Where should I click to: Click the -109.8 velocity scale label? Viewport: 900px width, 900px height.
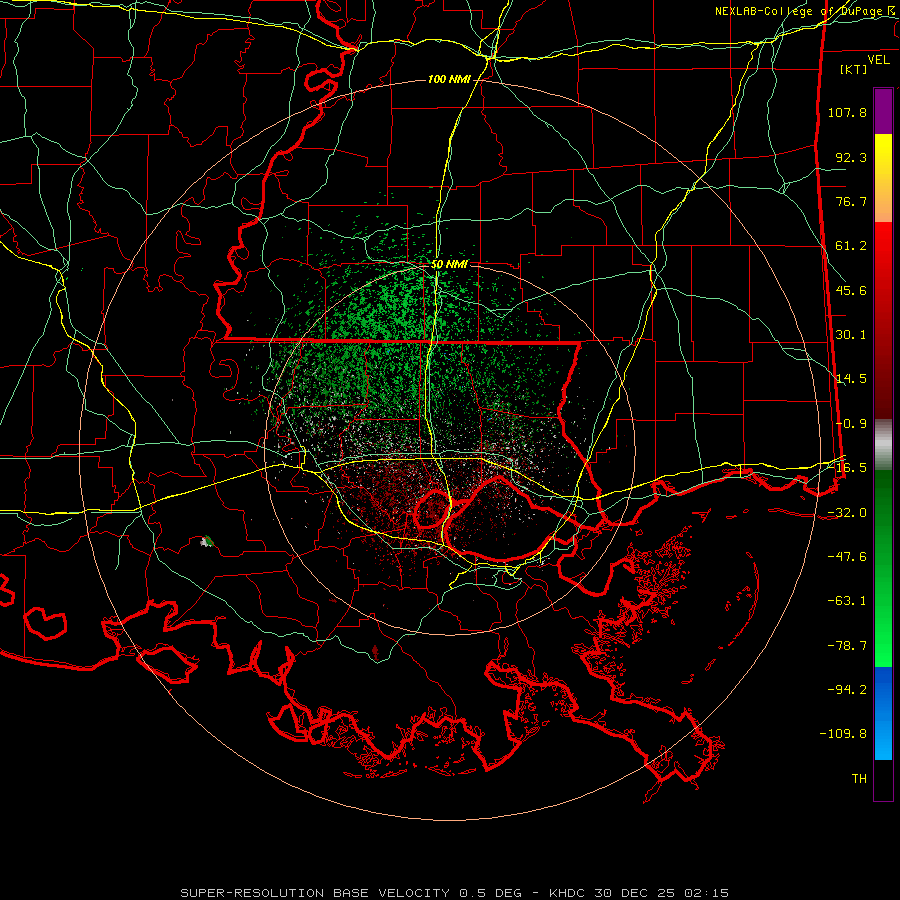pyautogui.click(x=843, y=734)
